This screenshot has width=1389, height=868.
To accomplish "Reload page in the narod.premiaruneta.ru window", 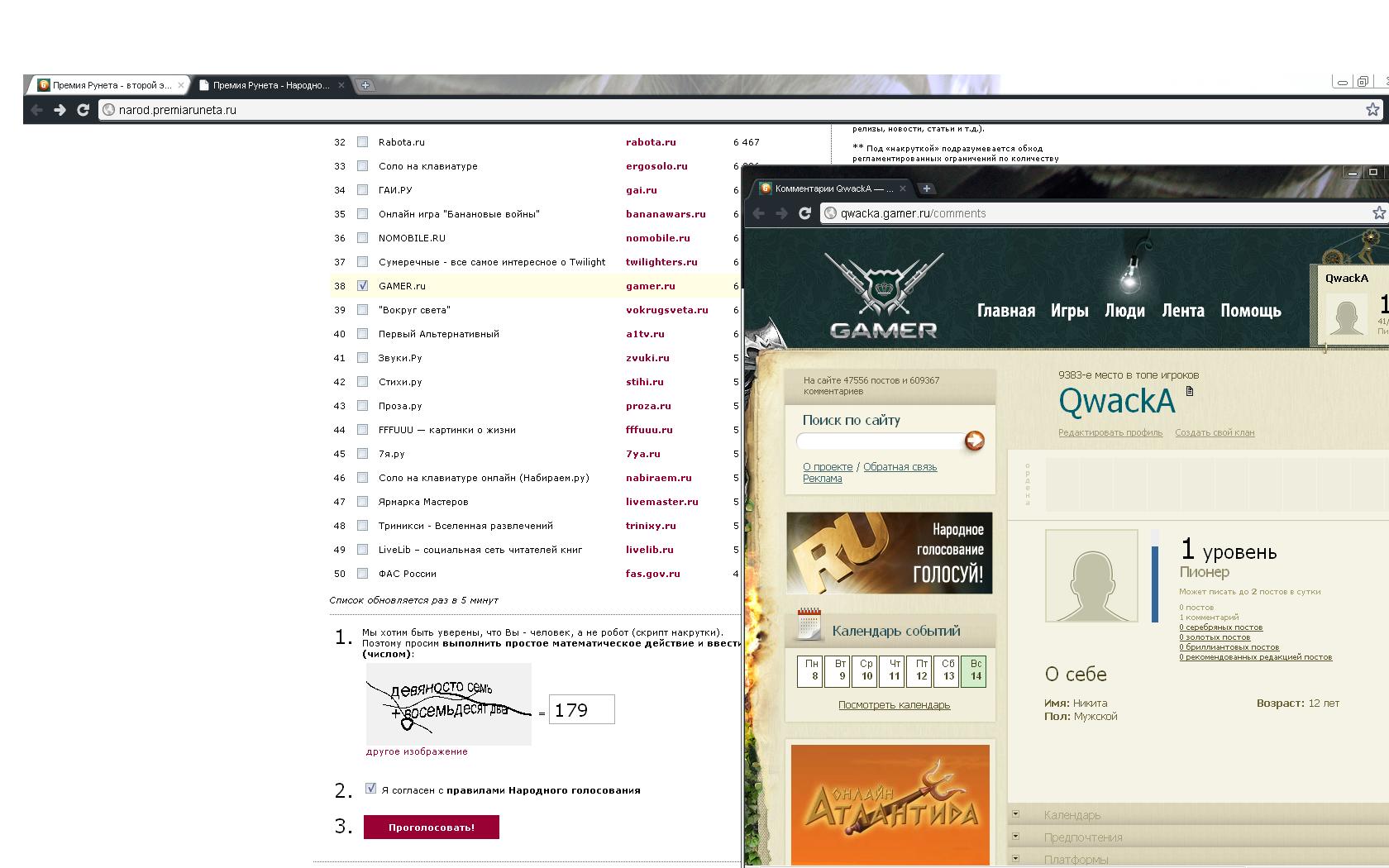I will click(83, 109).
